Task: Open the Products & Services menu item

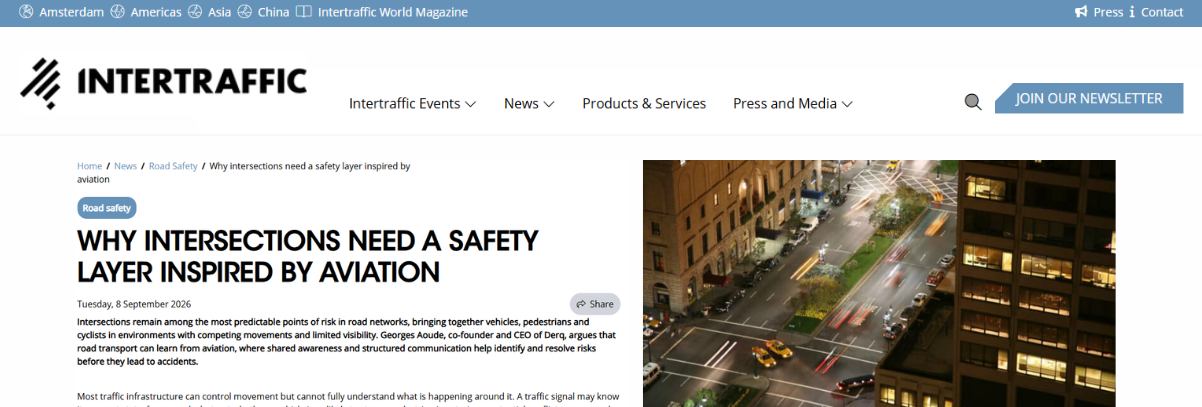Action: coord(644,103)
